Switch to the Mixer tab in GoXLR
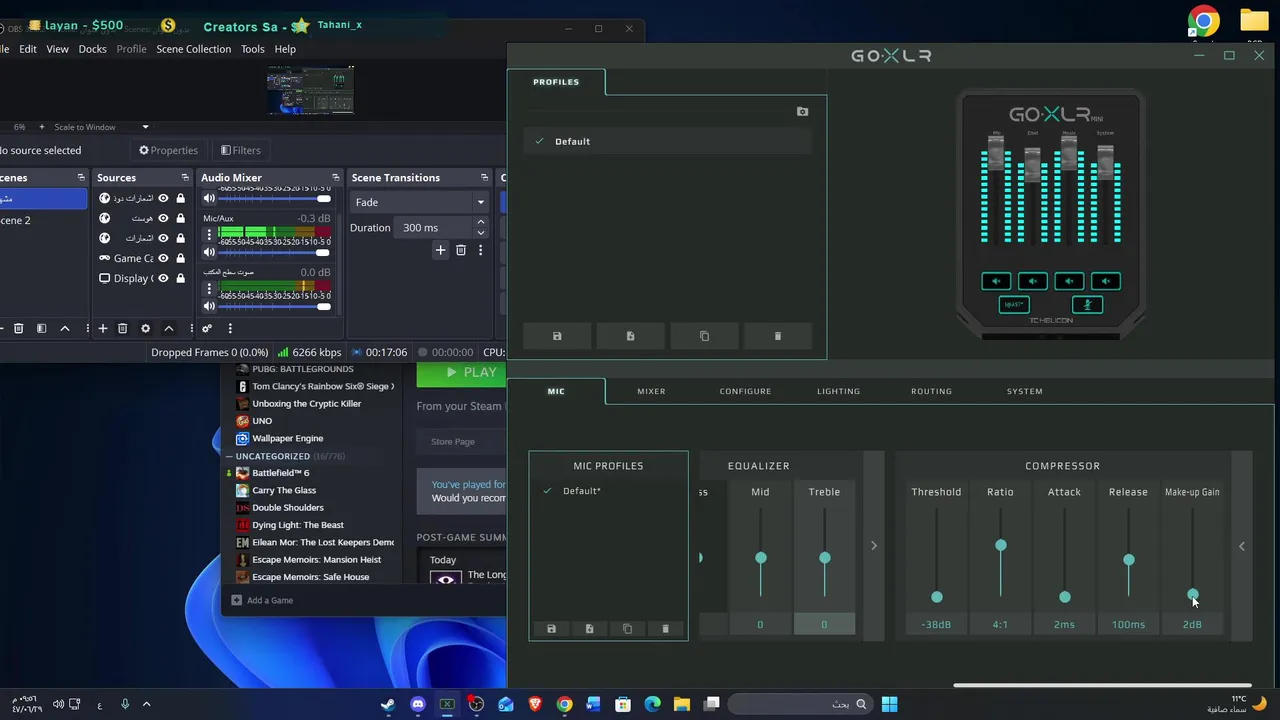This screenshot has height=720, width=1280. tap(651, 391)
